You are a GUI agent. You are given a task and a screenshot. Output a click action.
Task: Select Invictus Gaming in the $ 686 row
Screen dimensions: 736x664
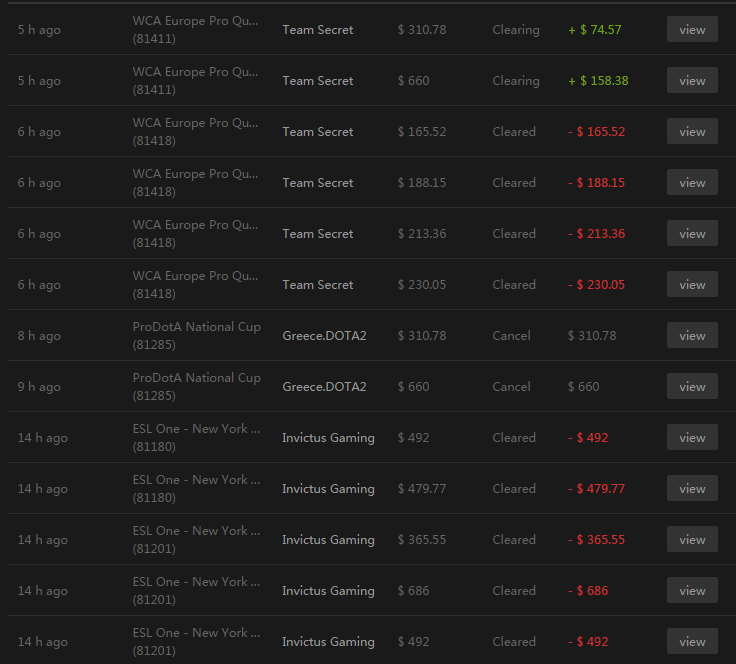pos(329,591)
